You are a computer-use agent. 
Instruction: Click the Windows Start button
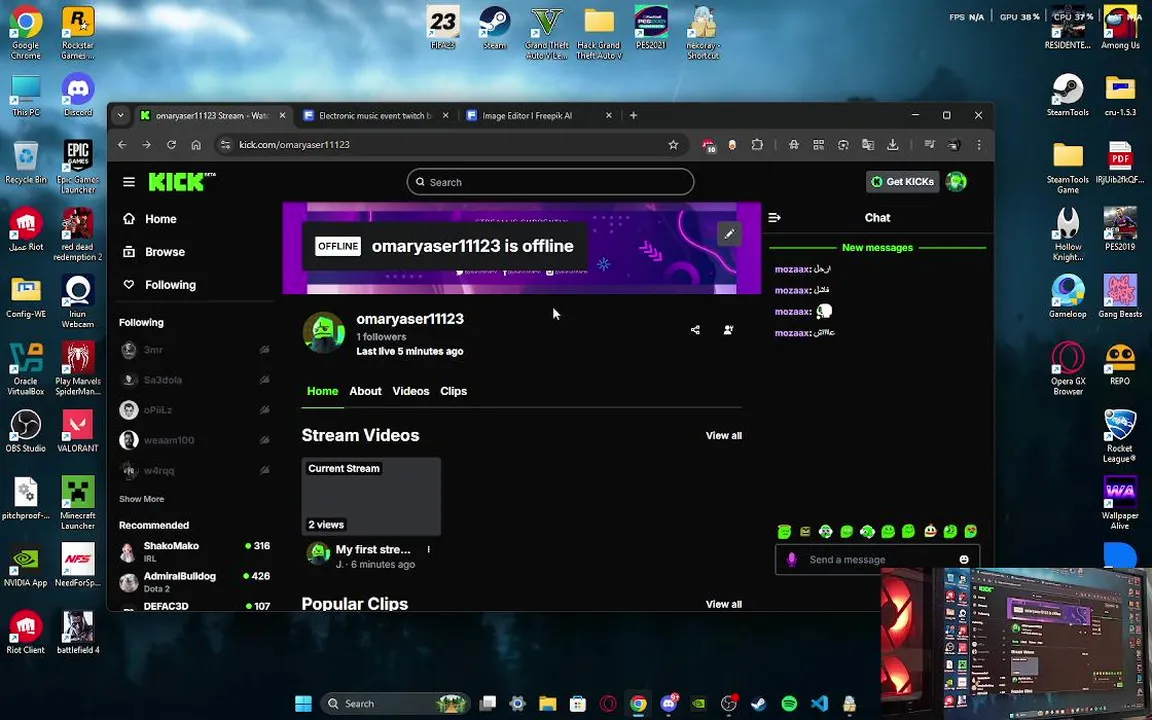[x=303, y=704]
